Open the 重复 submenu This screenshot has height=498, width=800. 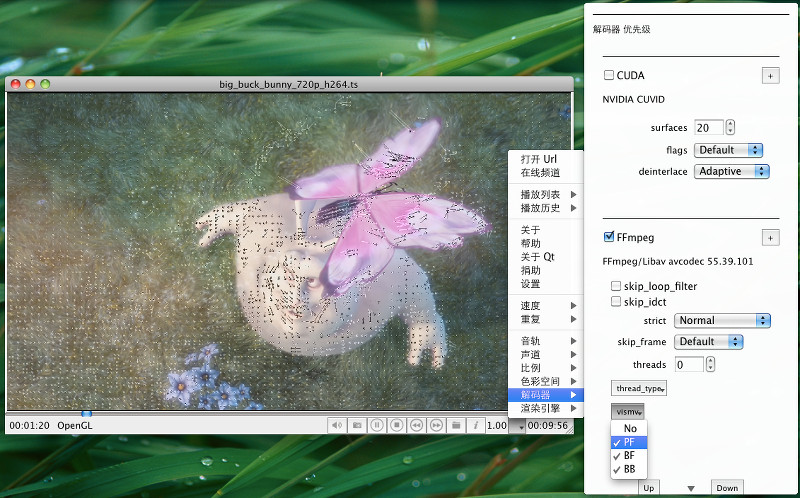[545, 319]
